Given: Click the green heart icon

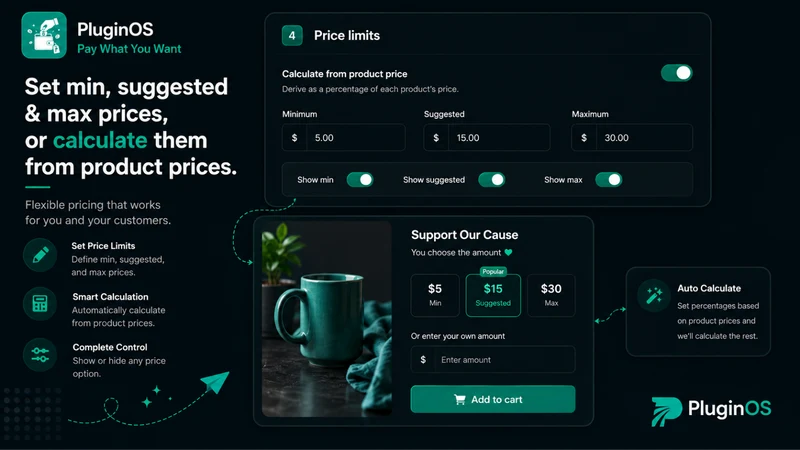Looking at the screenshot, I should tap(508, 252).
